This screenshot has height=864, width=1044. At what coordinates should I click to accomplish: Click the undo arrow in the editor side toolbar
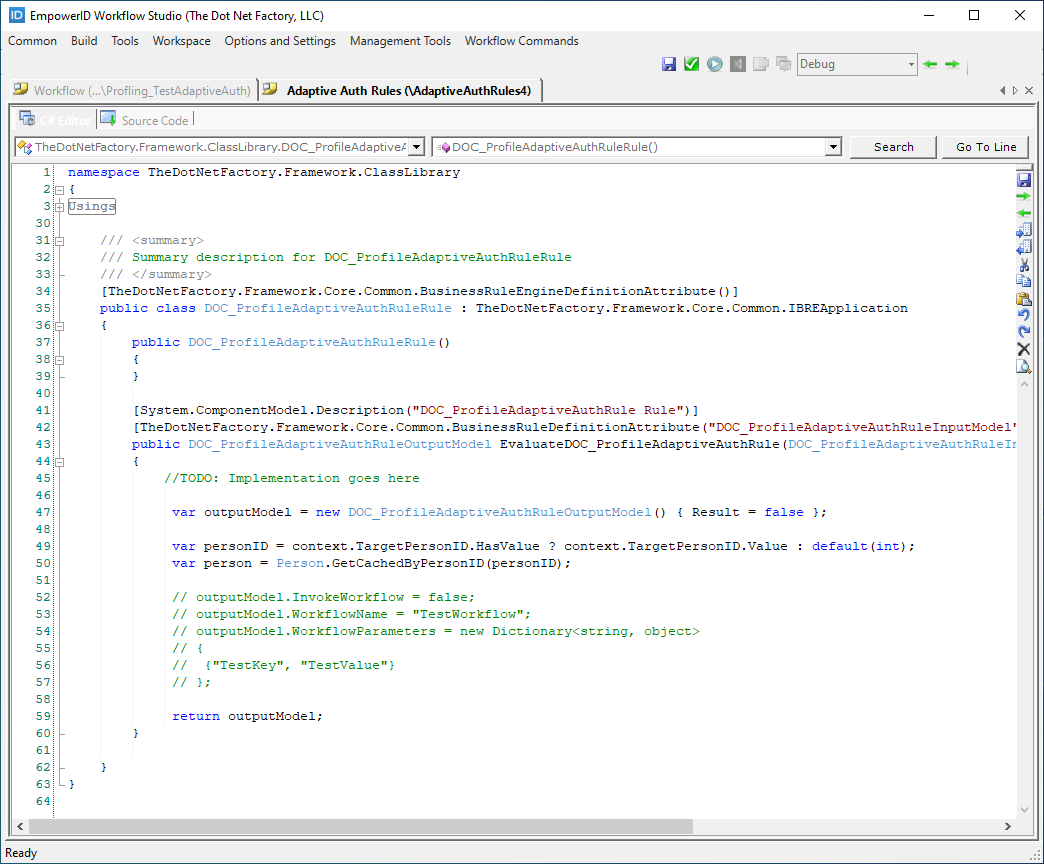coord(1023,316)
